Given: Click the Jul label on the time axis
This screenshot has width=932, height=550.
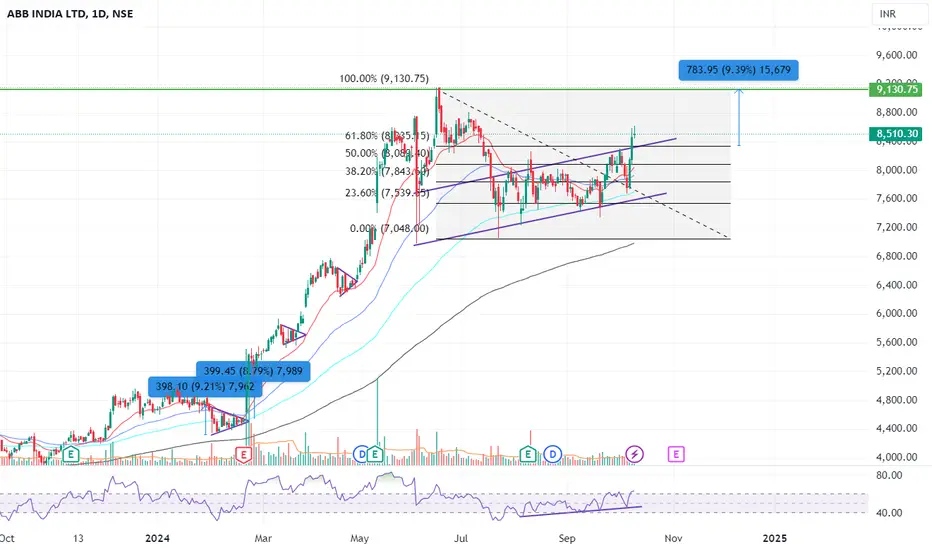Looking at the screenshot, I should pyautogui.click(x=461, y=539).
